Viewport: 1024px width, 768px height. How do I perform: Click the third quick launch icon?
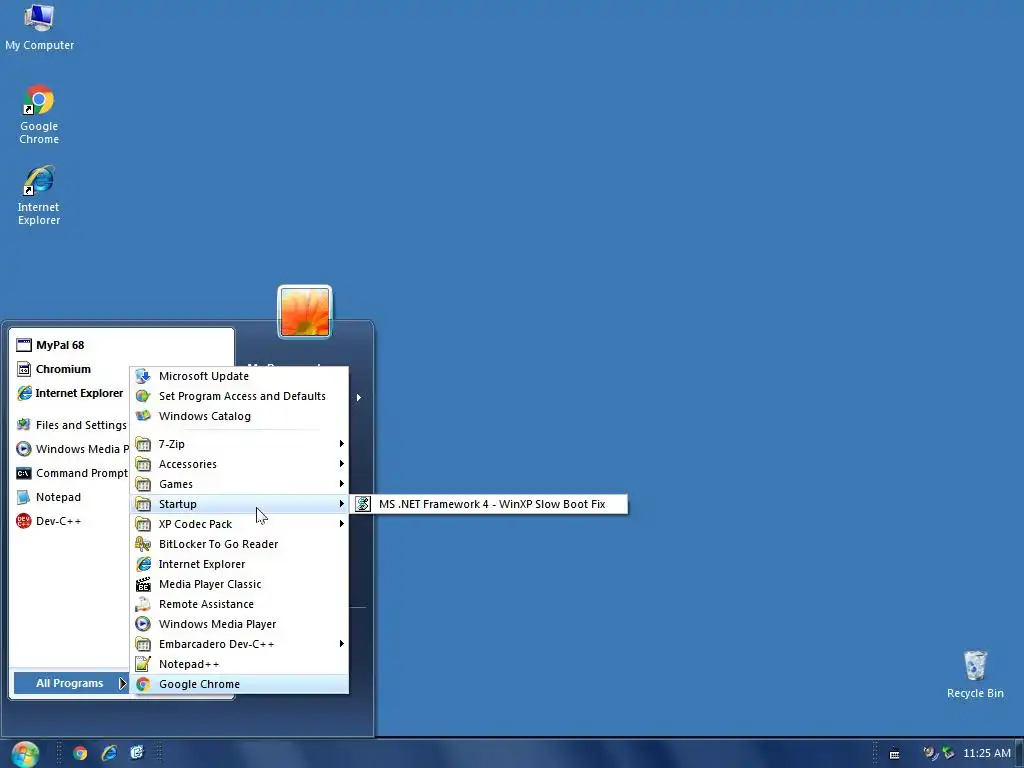tap(136, 753)
